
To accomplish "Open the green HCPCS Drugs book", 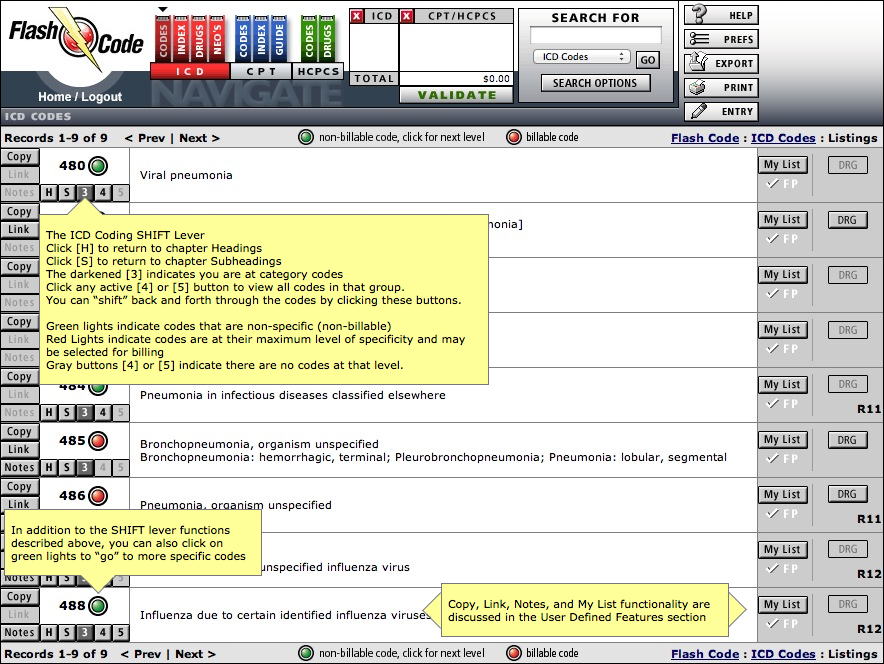I will (327, 38).
